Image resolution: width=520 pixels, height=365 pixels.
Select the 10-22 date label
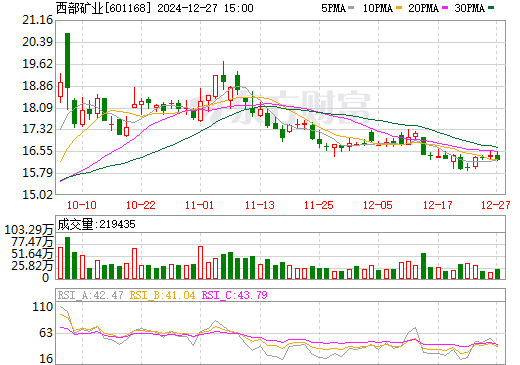click(x=141, y=205)
